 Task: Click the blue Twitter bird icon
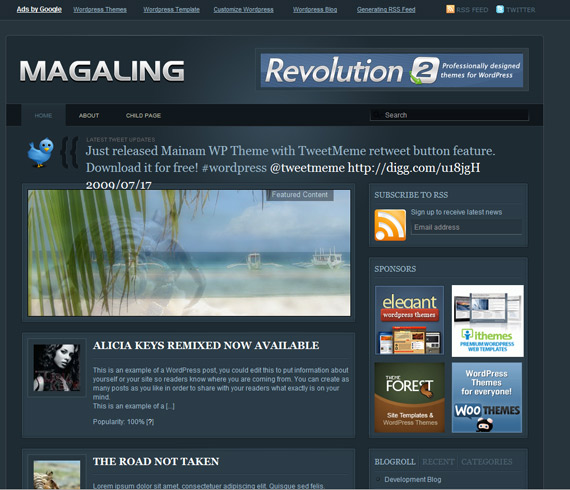(x=40, y=152)
